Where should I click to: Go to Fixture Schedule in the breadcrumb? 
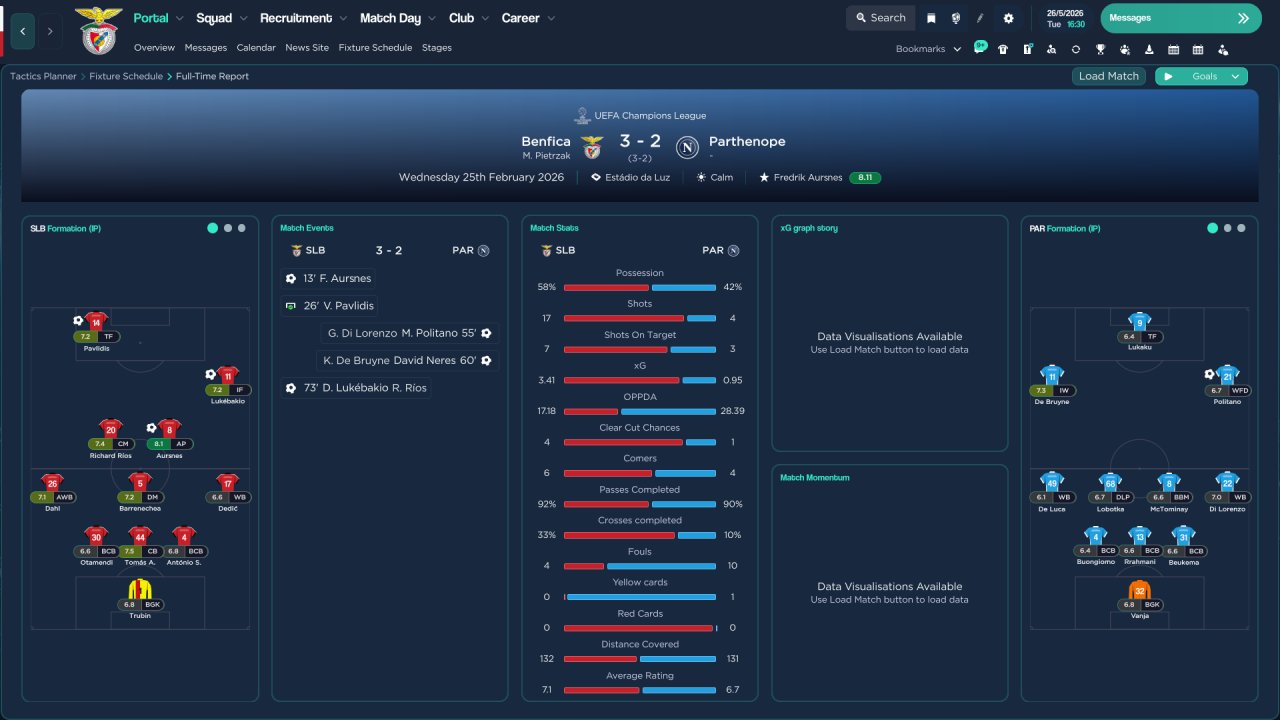coord(127,76)
